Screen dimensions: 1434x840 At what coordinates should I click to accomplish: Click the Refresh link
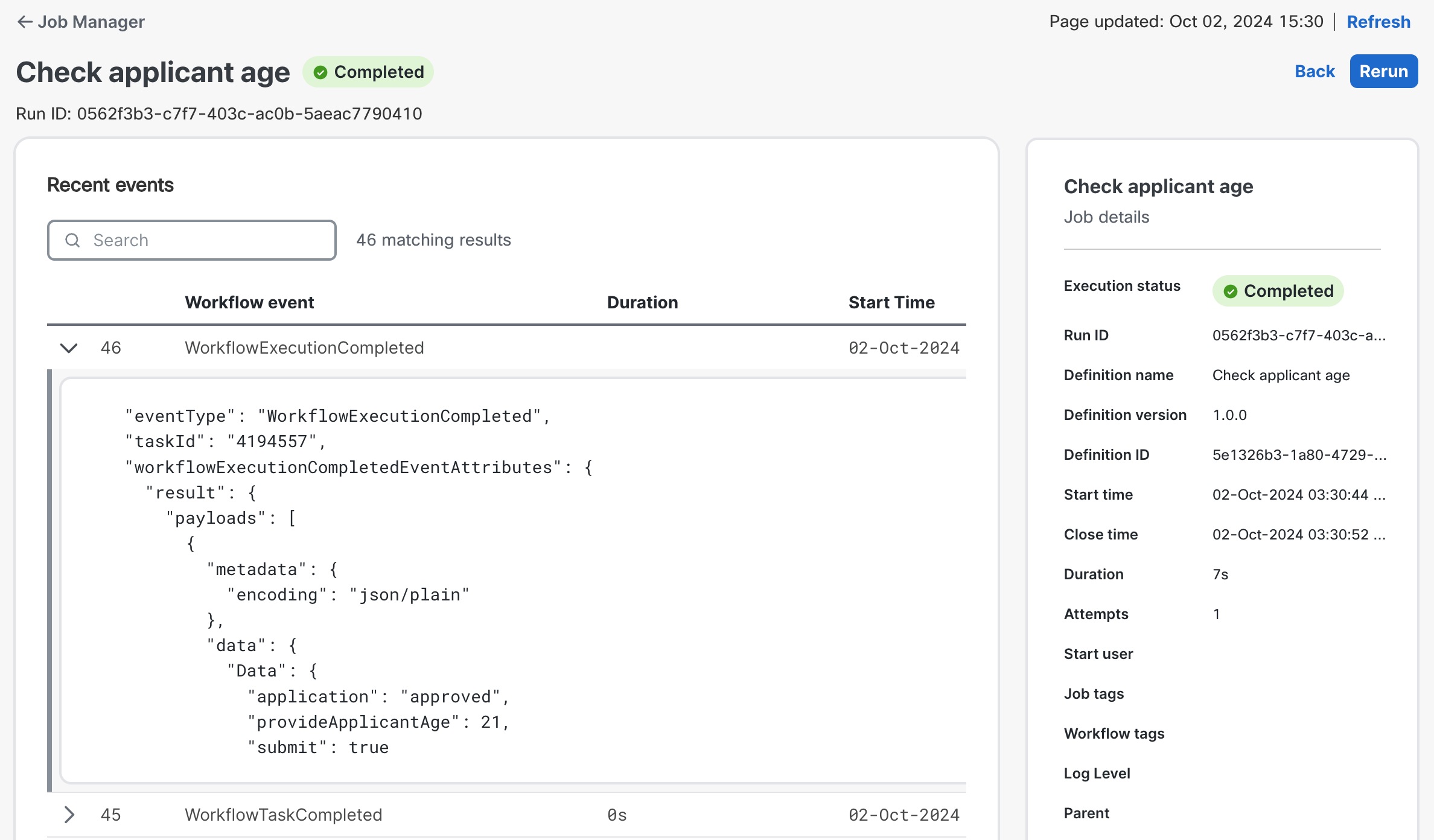pos(1378,22)
